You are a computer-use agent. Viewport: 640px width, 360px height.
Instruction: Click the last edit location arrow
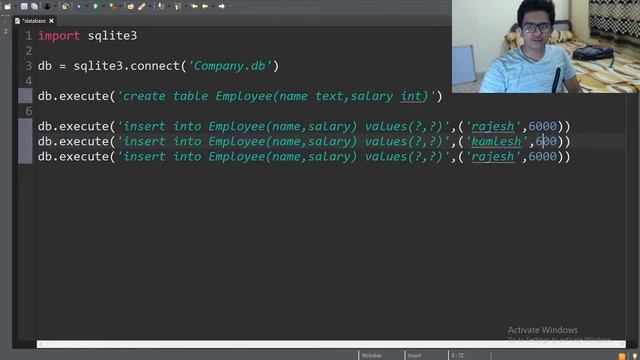tap(194, 6)
